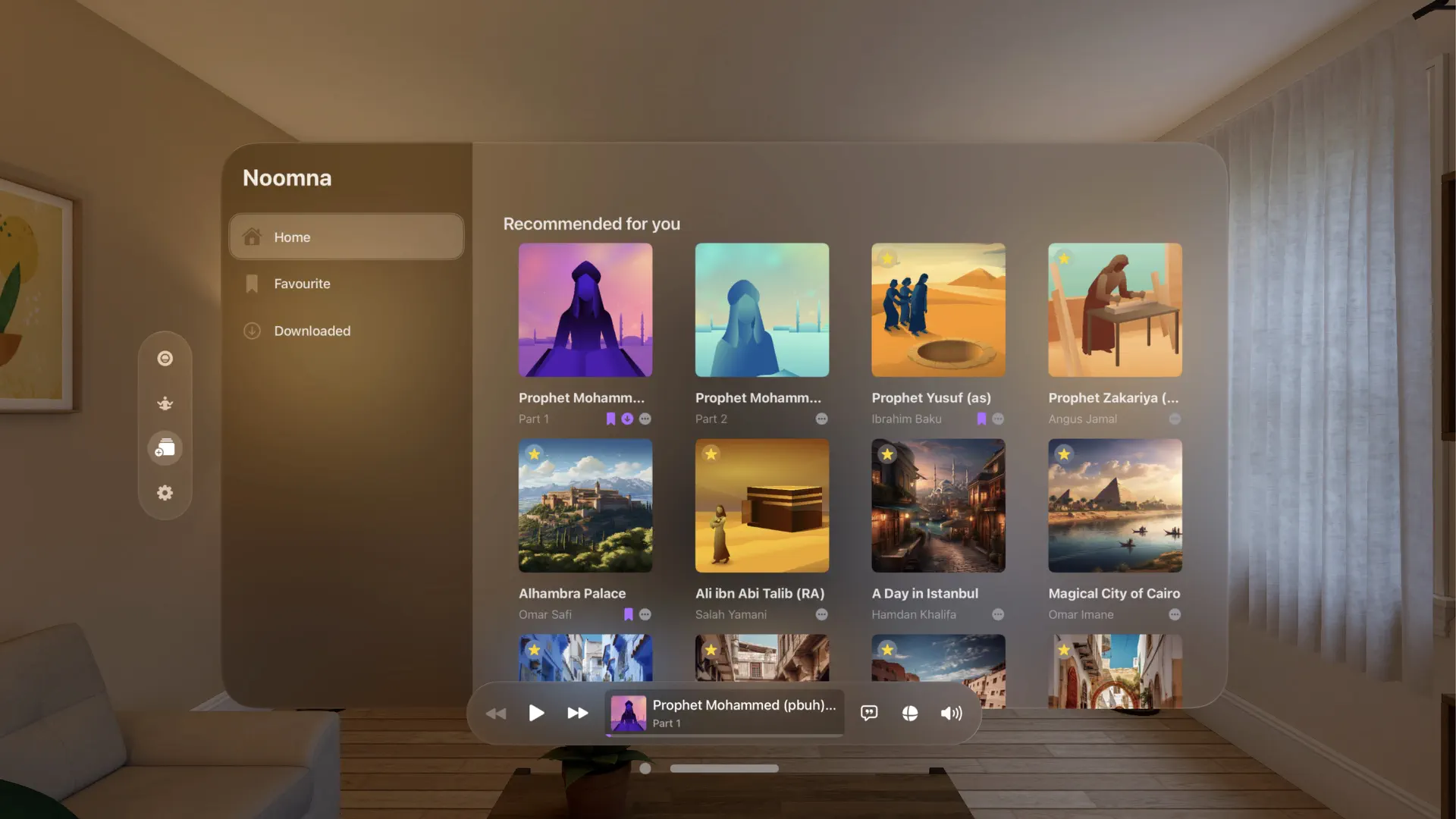
Task: Click the sleep face icon at top of ornament
Action: (x=165, y=359)
